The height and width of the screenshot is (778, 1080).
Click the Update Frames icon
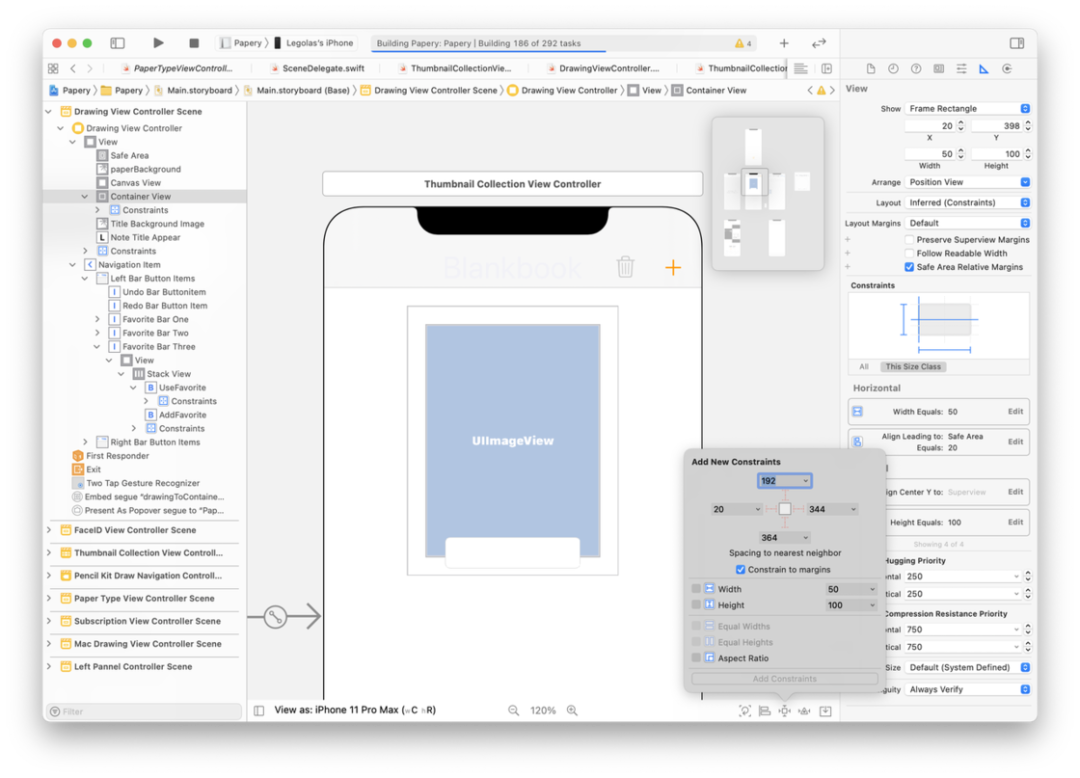tap(745, 711)
